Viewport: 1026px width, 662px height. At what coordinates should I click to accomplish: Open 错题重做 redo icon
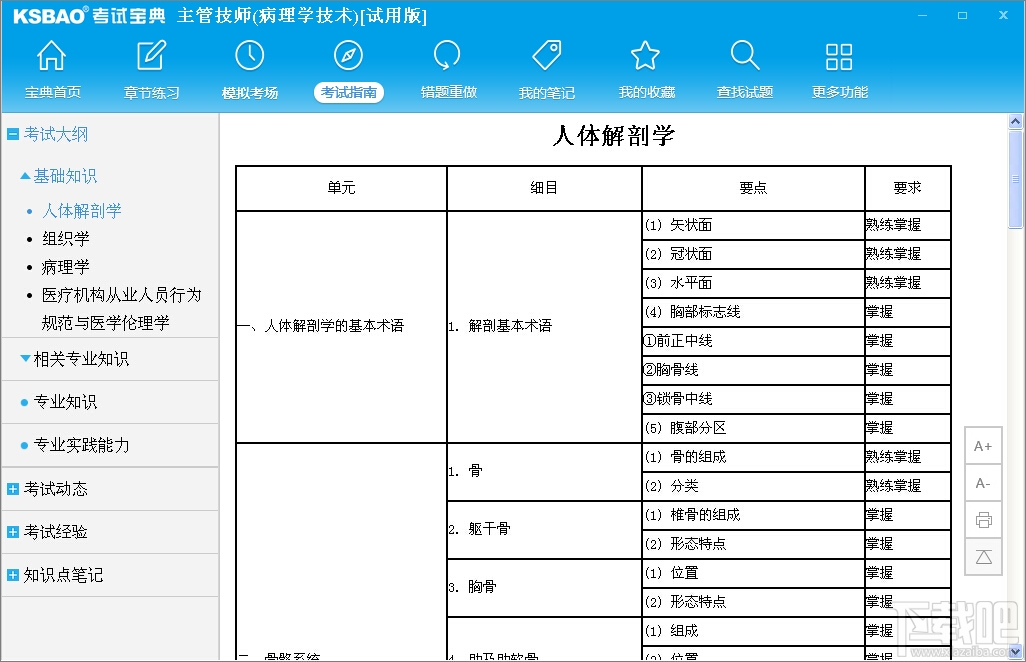click(x=448, y=56)
